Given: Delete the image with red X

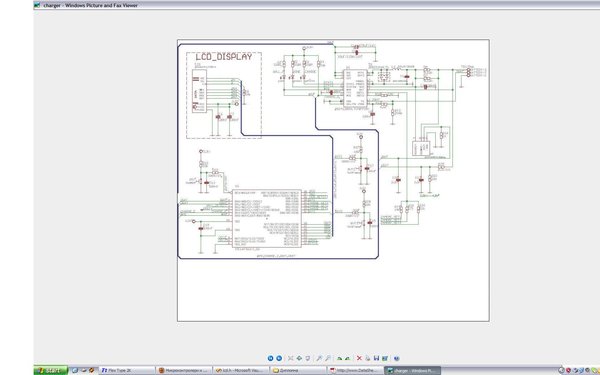Looking at the screenshot, I should pyautogui.click(x=359, y=358).
